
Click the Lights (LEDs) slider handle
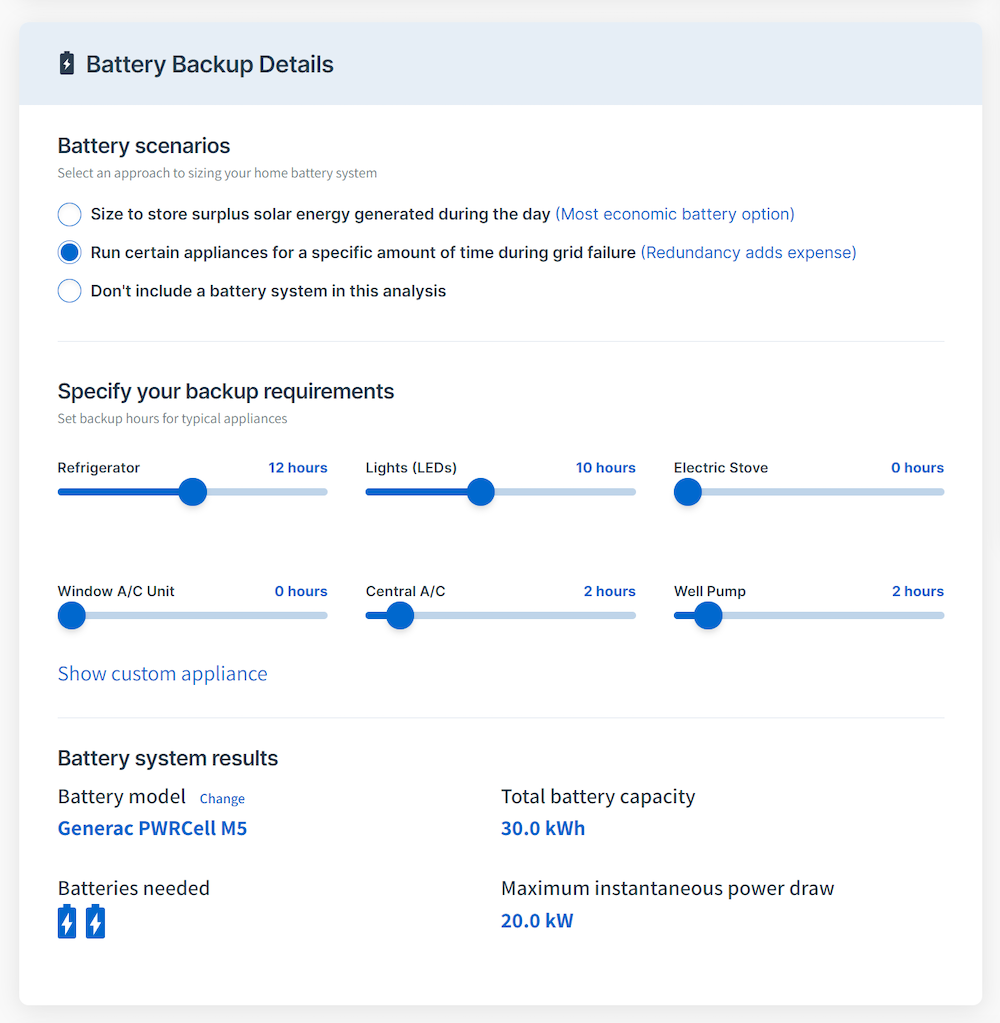(x=481, y=492)
